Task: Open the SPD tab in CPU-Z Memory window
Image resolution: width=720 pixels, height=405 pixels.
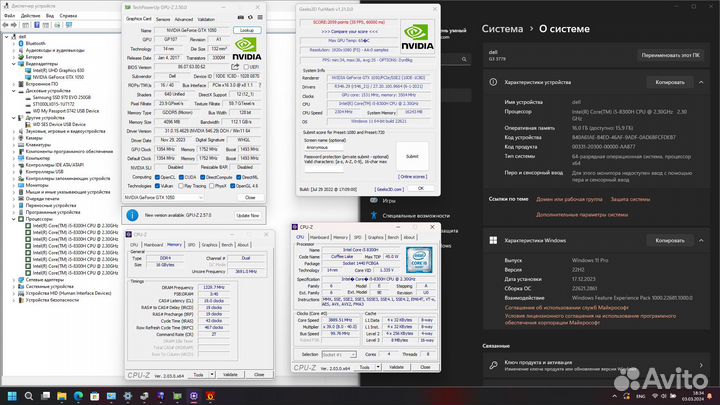Action: click(x=191, y=245)
